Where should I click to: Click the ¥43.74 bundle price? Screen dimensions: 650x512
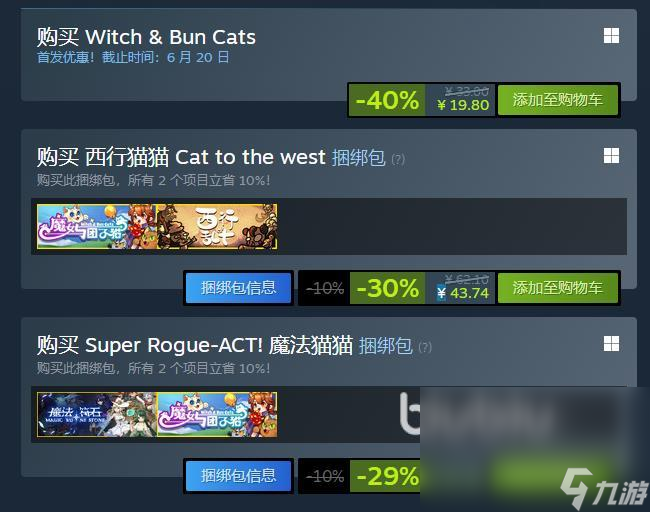(463, 293)
